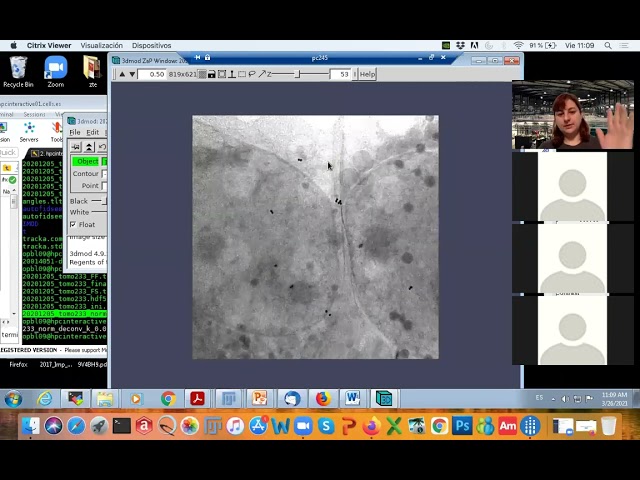The image size is (640, 480).
Task: Open the Edit menu in 3dmod window
Action: (93, 132)
